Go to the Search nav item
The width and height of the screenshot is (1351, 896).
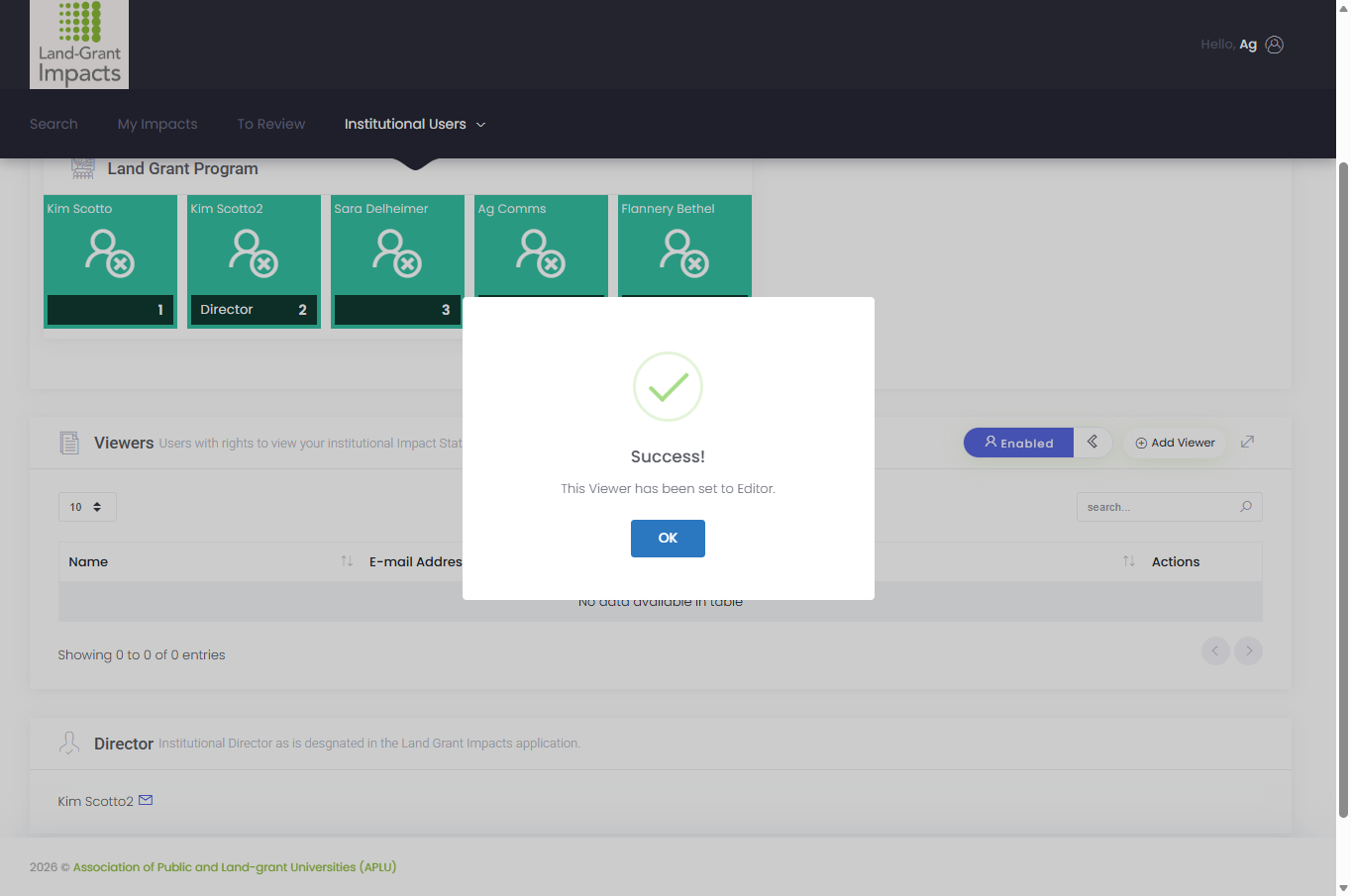tap(53, 124)
